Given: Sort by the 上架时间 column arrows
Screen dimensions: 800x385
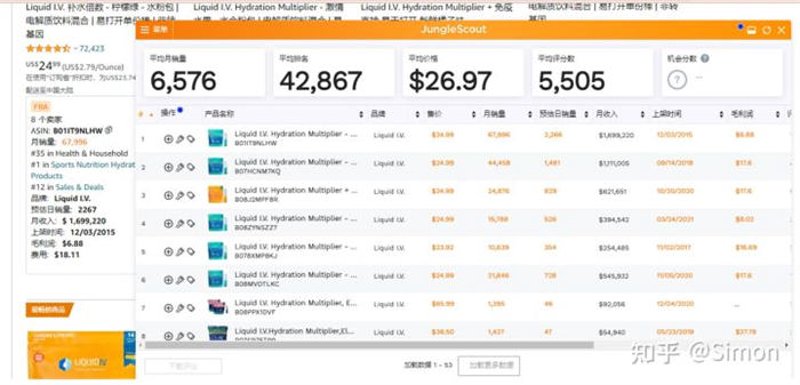Looking at the screenshot, I should coord(721,114).
